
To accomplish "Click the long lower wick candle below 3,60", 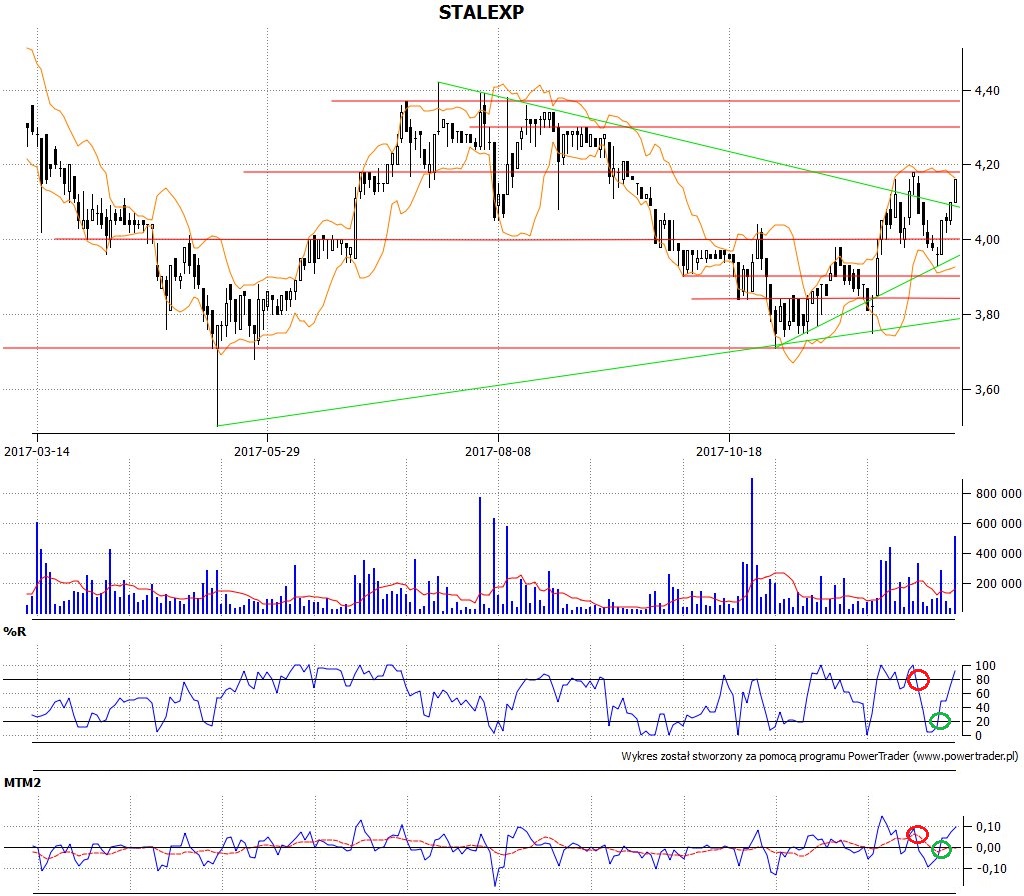I will click(x=217, y=376).
